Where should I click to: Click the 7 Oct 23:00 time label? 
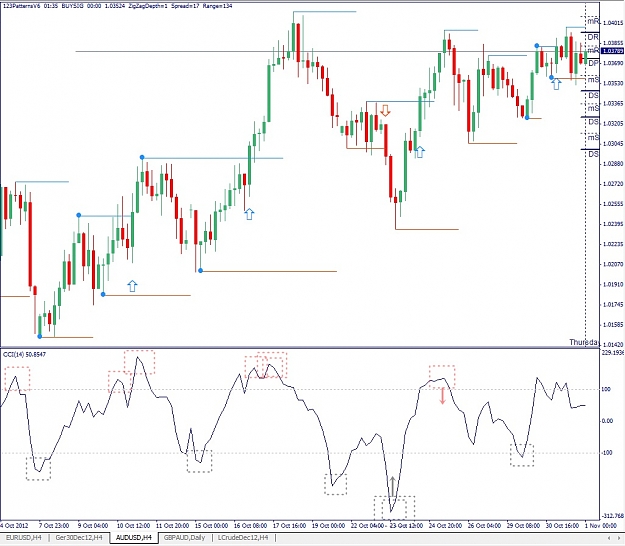(x=54, y=526)
